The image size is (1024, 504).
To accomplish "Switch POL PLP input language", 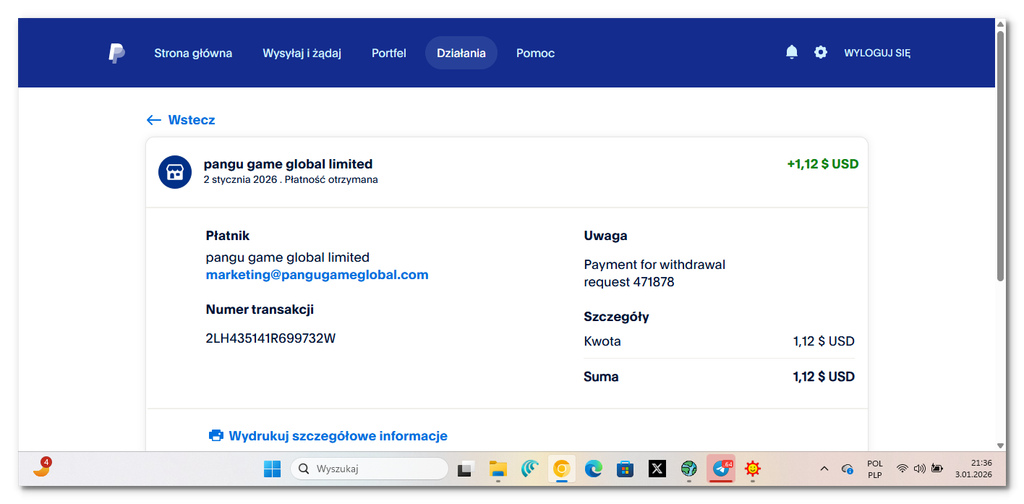I will (875, 469).
